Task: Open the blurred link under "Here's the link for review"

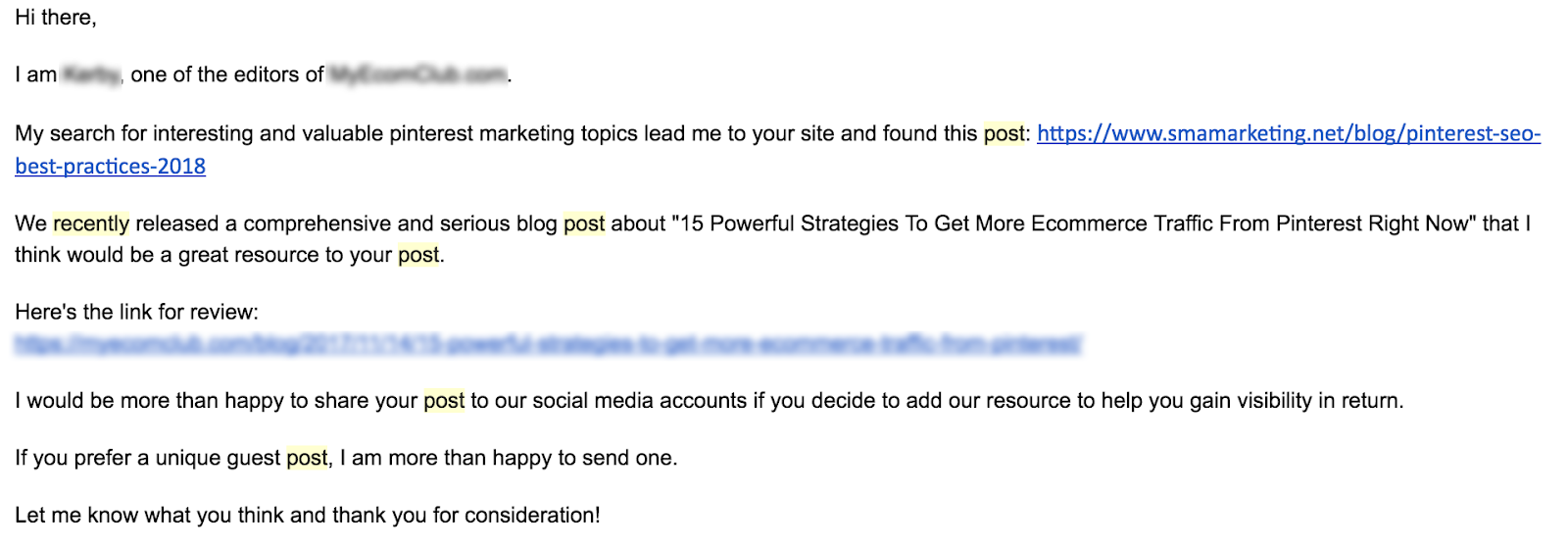Action: 548,344
